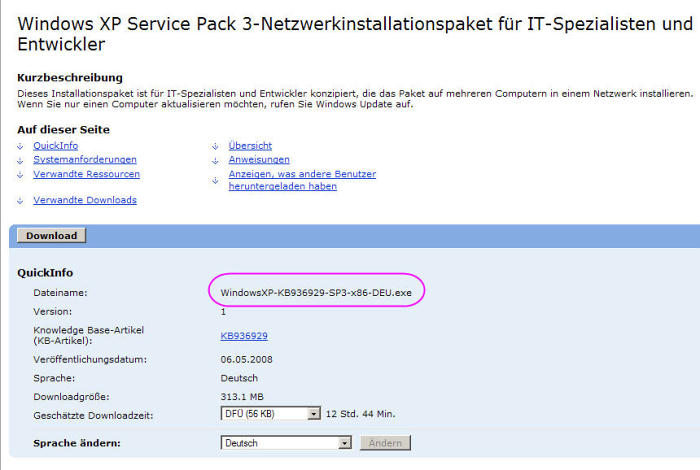Image resolution: width=700 pixels, height=470 pixels.
Task: Click the arrow icon beside Anzeigen, was andere Benutzer
Action: [215, 180]
